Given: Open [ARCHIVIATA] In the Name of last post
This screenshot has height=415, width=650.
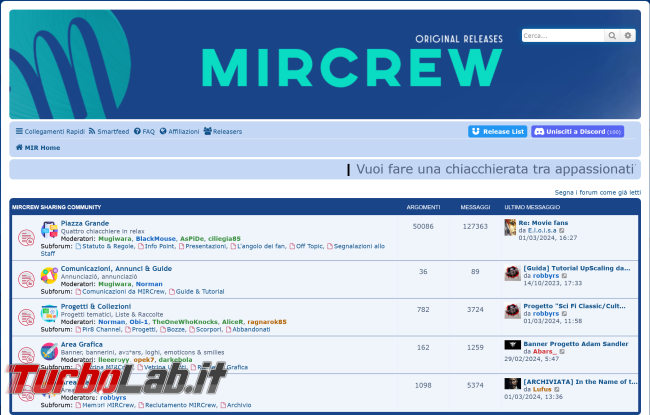Looking at the screenshot, I should tap(580, 381).
